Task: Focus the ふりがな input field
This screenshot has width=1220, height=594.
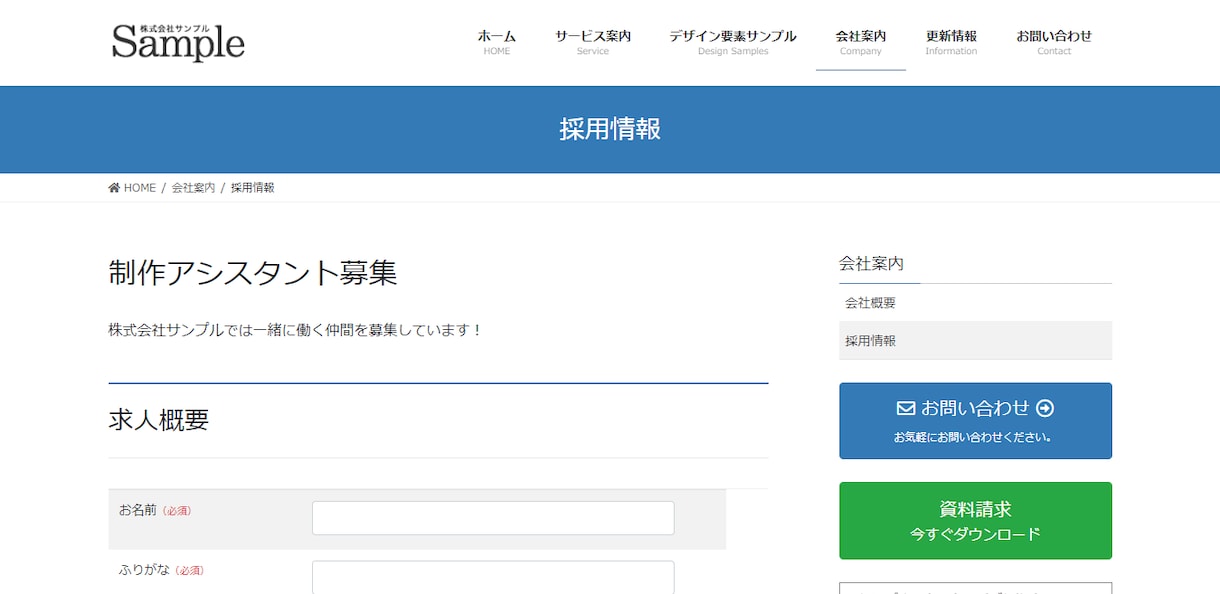Action: [493, 577]
